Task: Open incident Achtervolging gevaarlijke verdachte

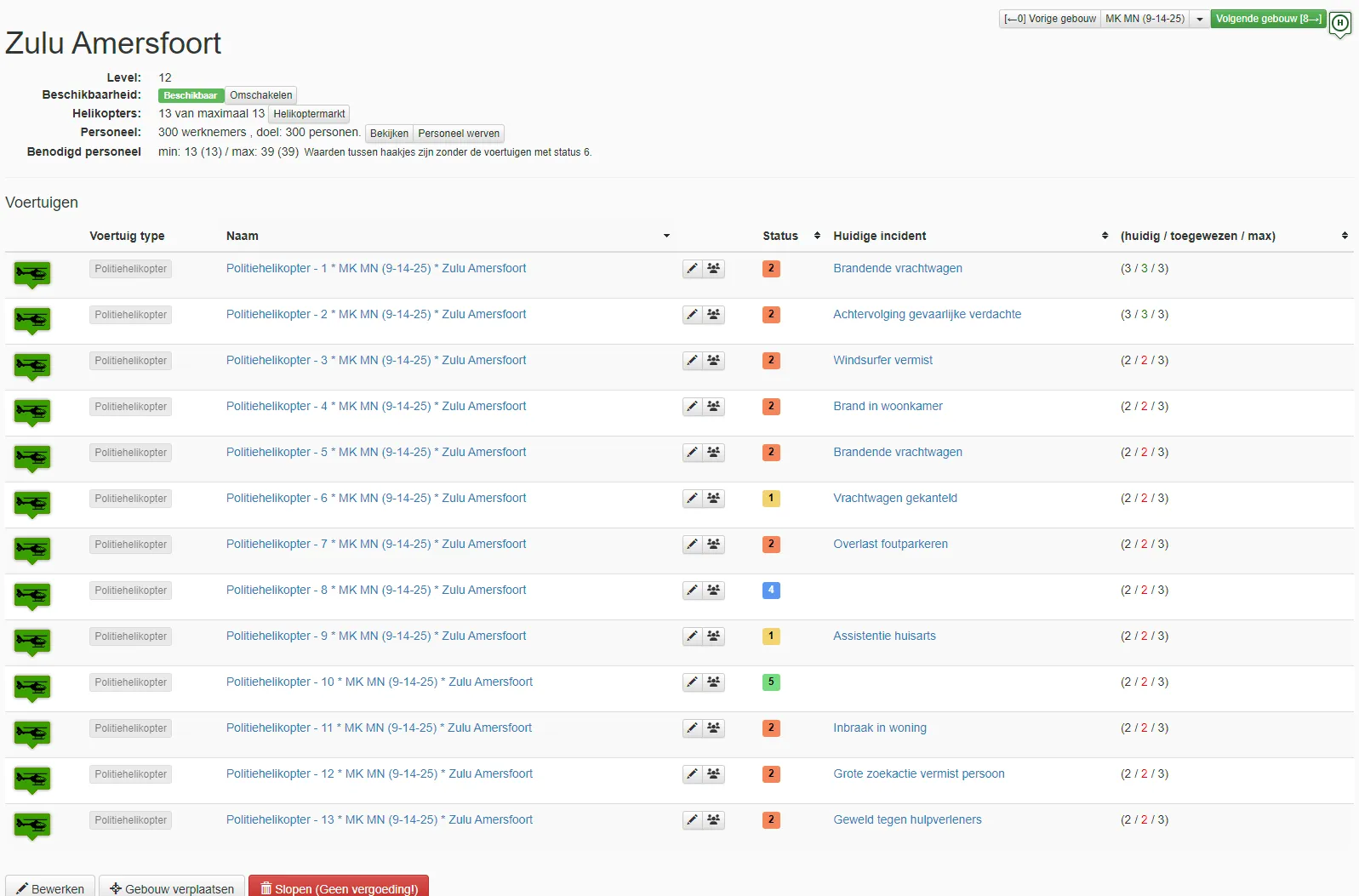Action: (927, 314)
